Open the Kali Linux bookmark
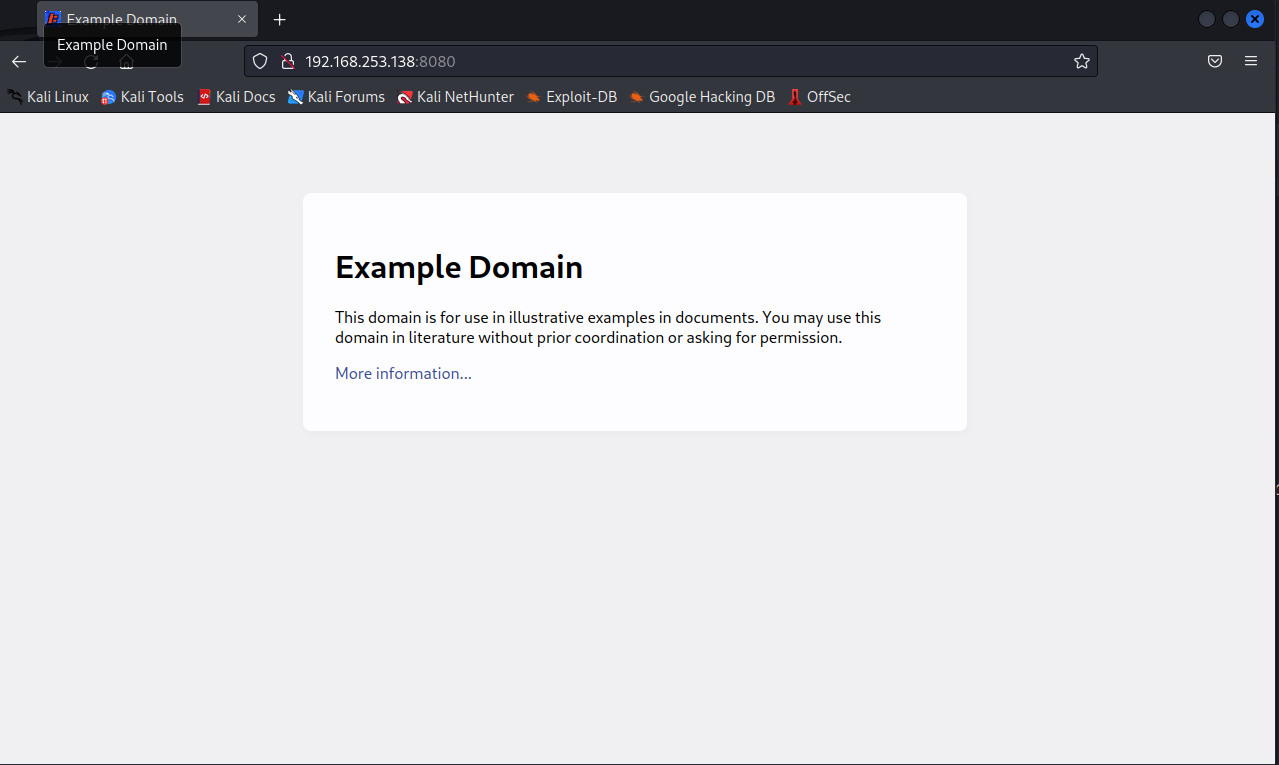The width and height of the screenshot is (1279, 765). [49, 97]
